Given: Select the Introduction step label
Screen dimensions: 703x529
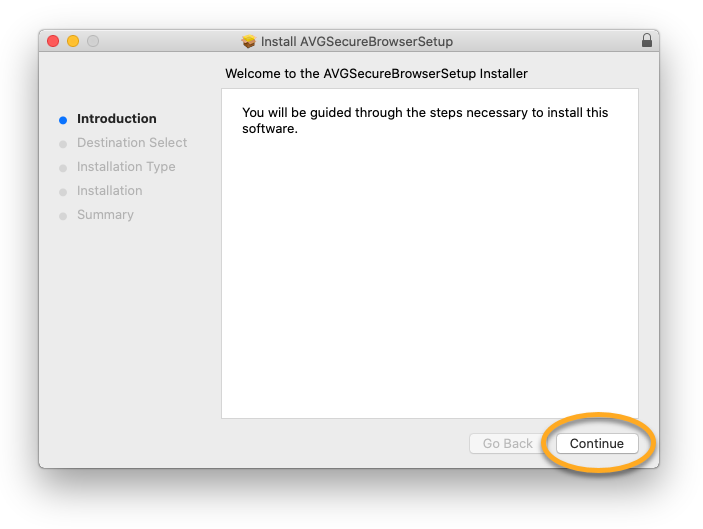Looking at the screenshot, I should tap(117, 119).
